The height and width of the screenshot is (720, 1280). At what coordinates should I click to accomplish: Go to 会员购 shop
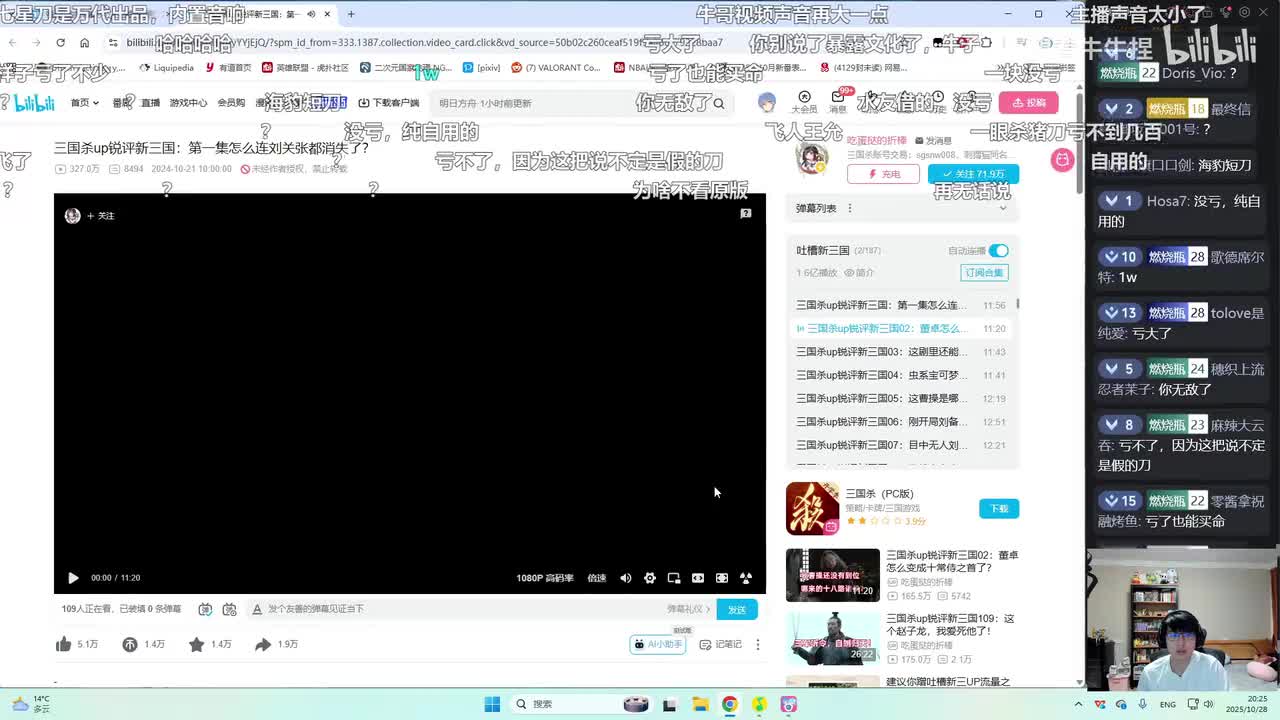pyautogui.click(x=231, y=103)
